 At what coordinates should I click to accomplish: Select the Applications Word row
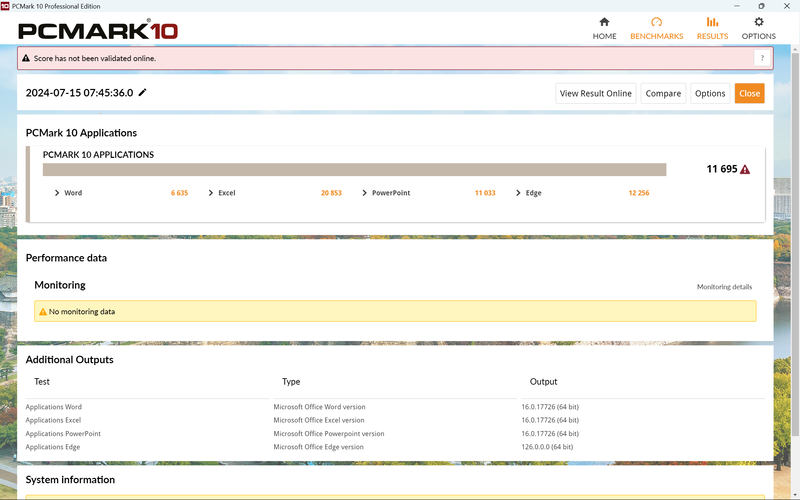pos(395,407)
